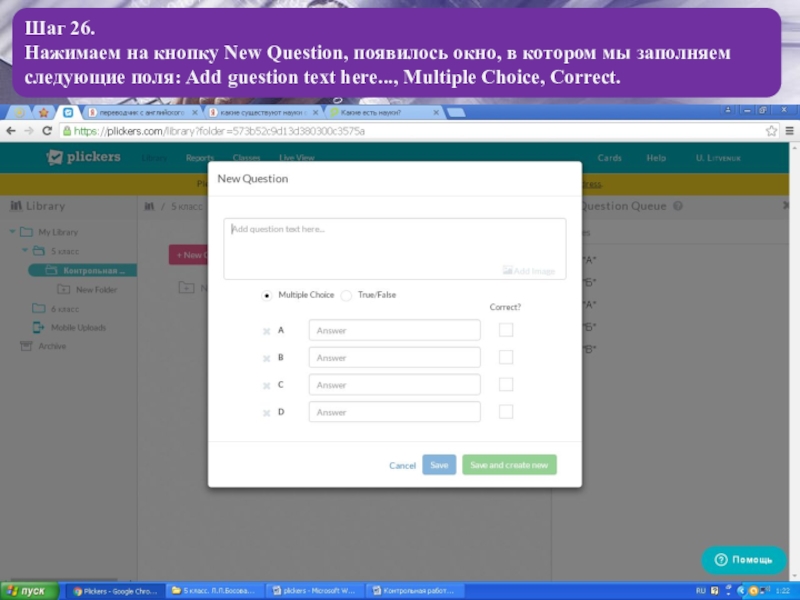Select the True/False radio button
800x600 pixels.
pos(346,295)
